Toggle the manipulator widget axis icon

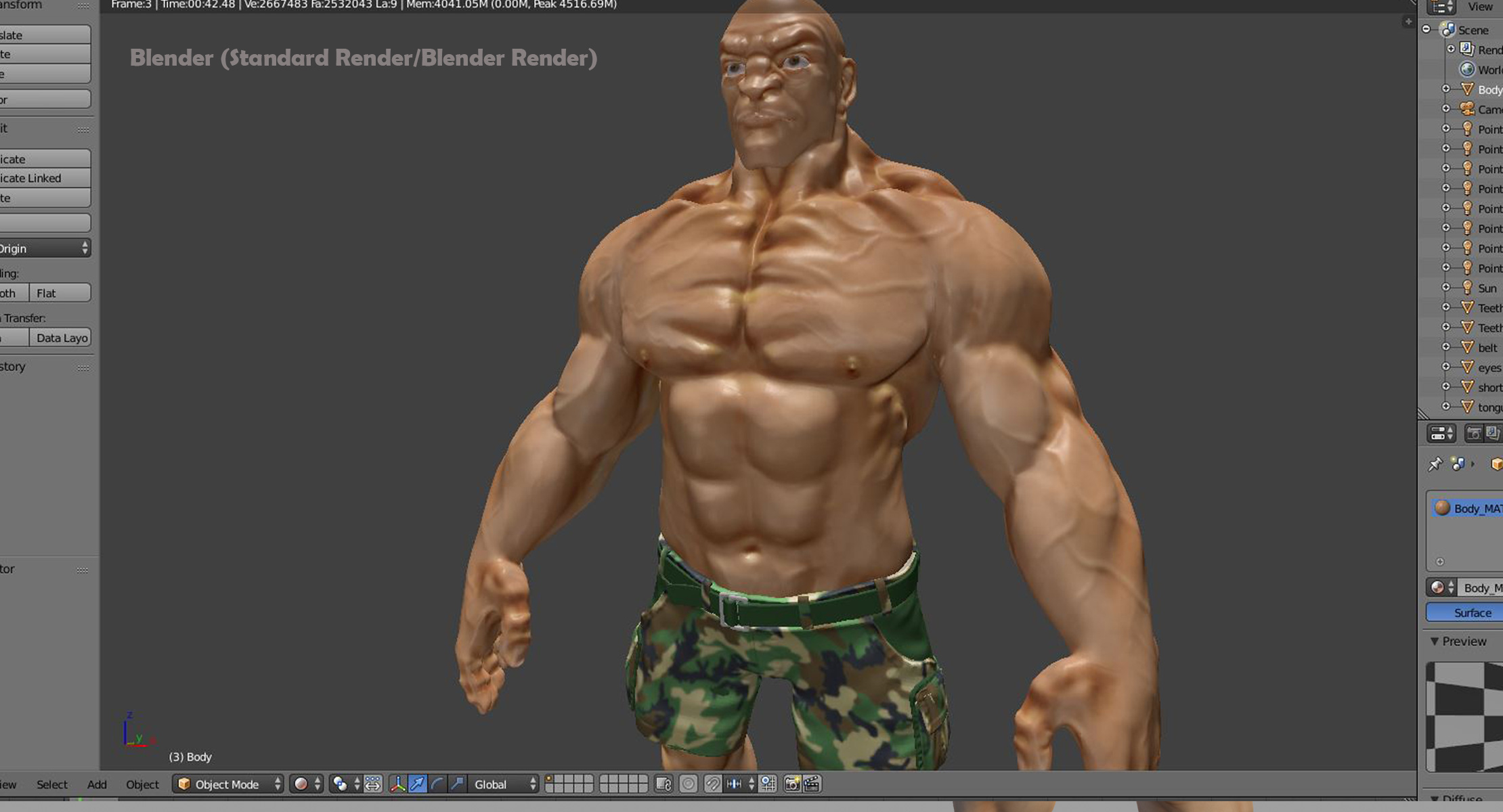click(x=398, y=784)
